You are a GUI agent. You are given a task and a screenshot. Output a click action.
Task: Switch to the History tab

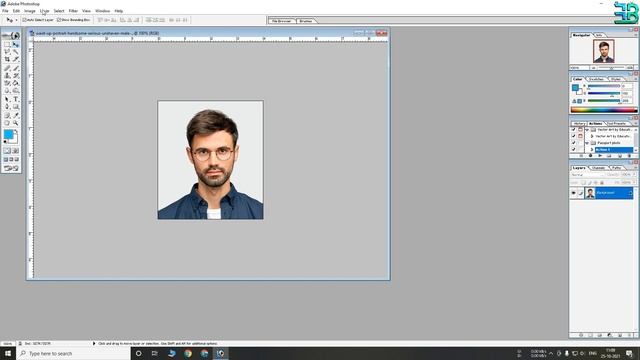click(x=579, y=123)
